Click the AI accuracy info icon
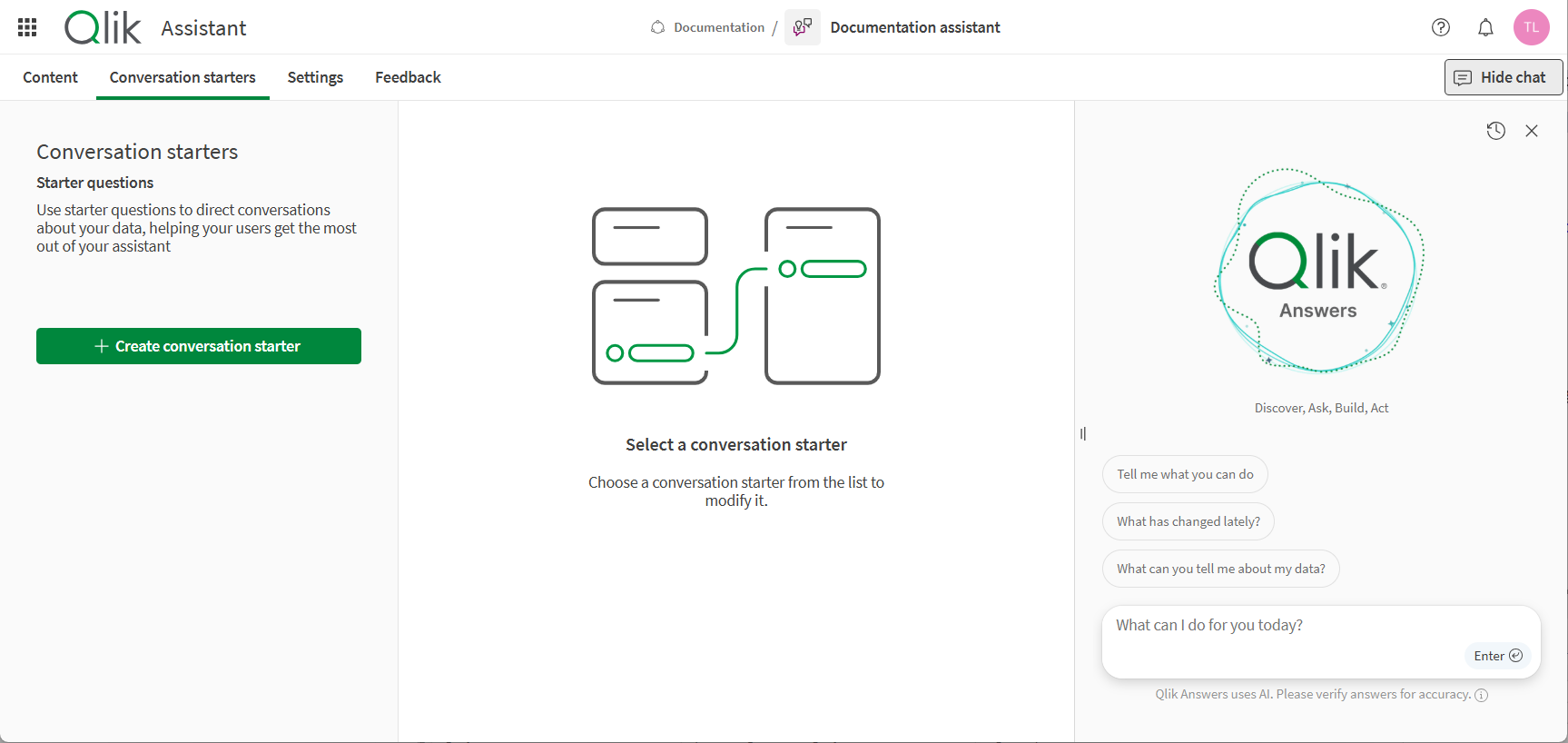 (x=1481, y=695)
